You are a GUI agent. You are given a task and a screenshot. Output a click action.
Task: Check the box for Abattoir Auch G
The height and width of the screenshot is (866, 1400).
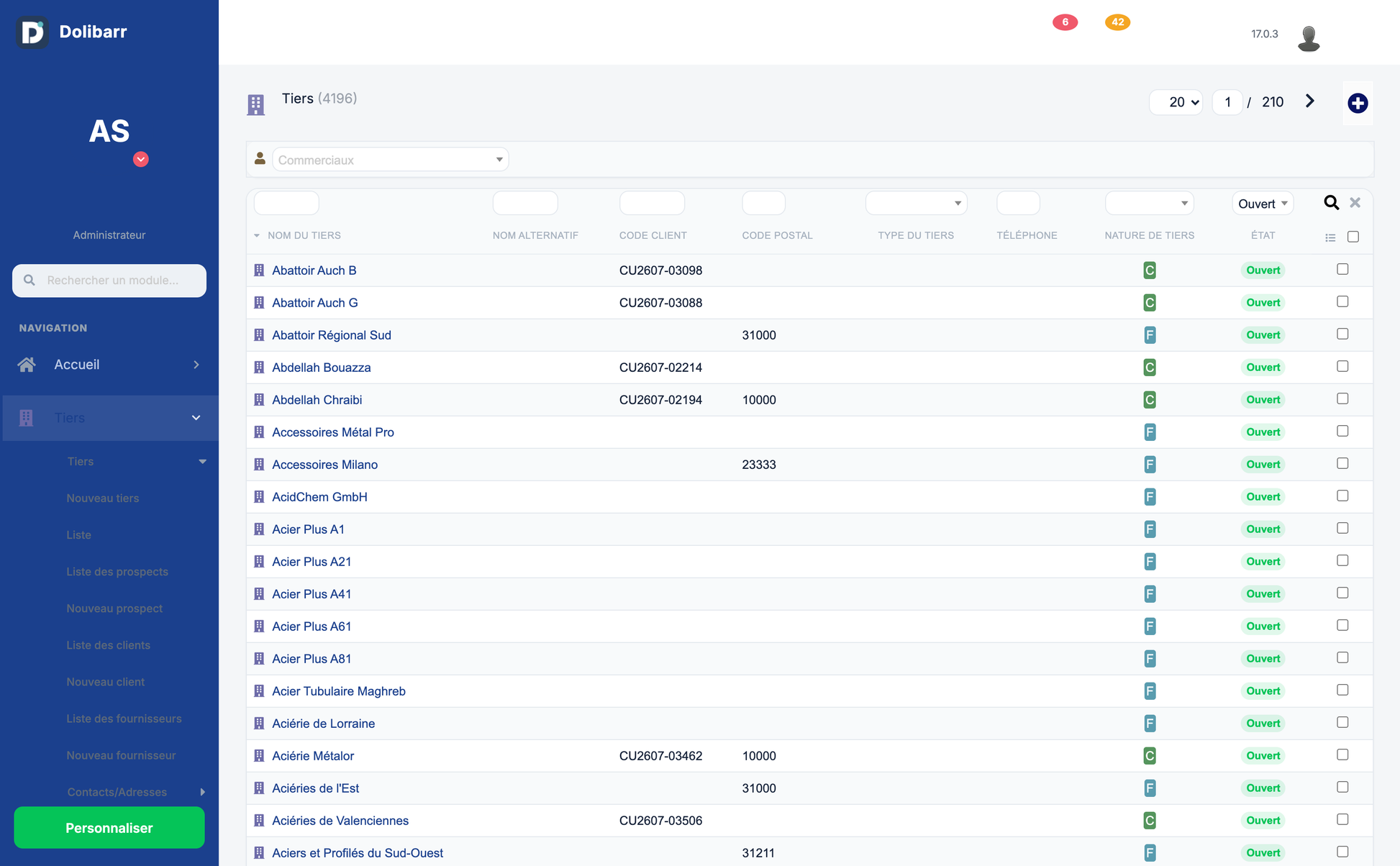[x=1342, y=301]
